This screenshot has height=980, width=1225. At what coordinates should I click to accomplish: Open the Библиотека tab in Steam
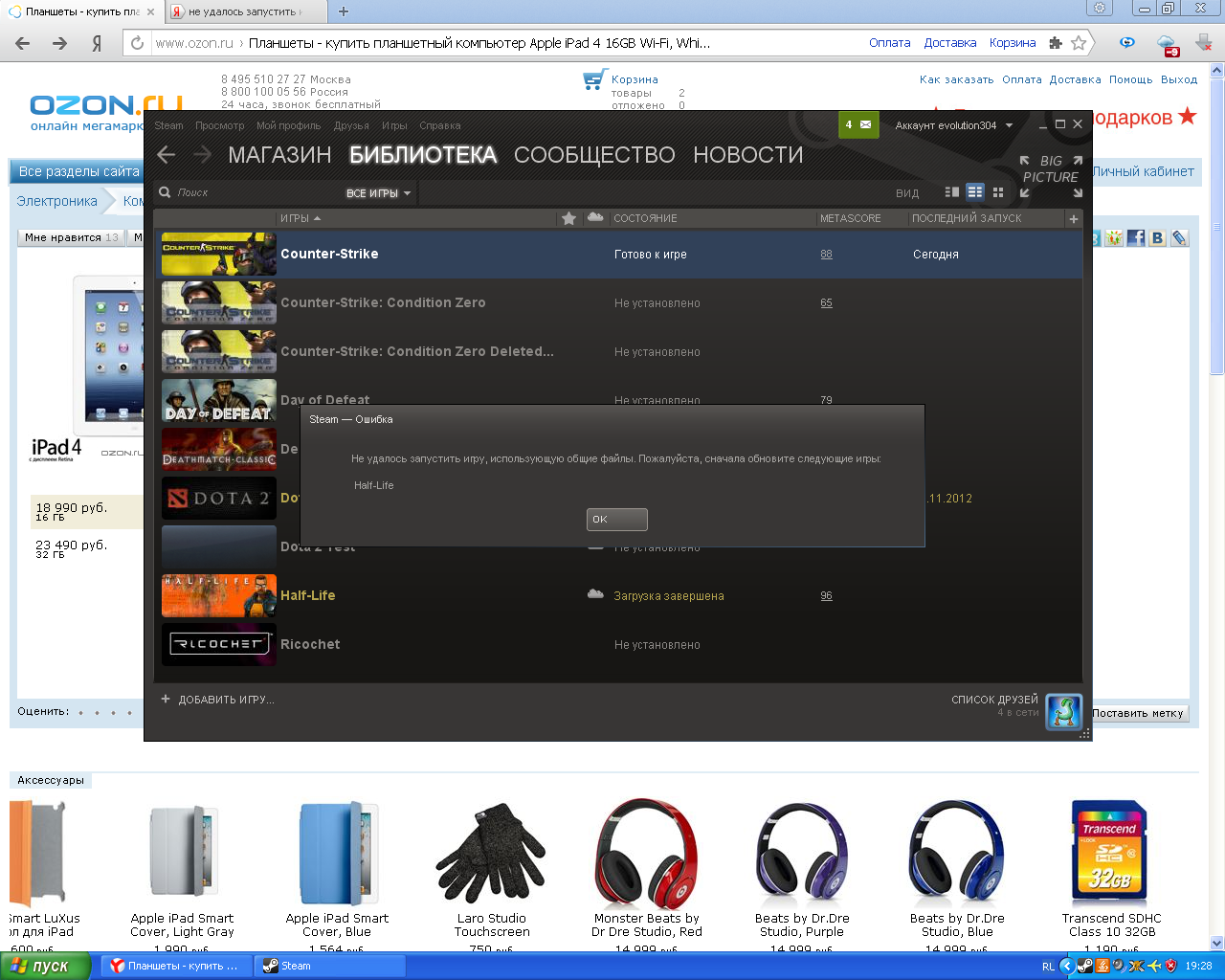pyautogui.click(x=423, y=155)
